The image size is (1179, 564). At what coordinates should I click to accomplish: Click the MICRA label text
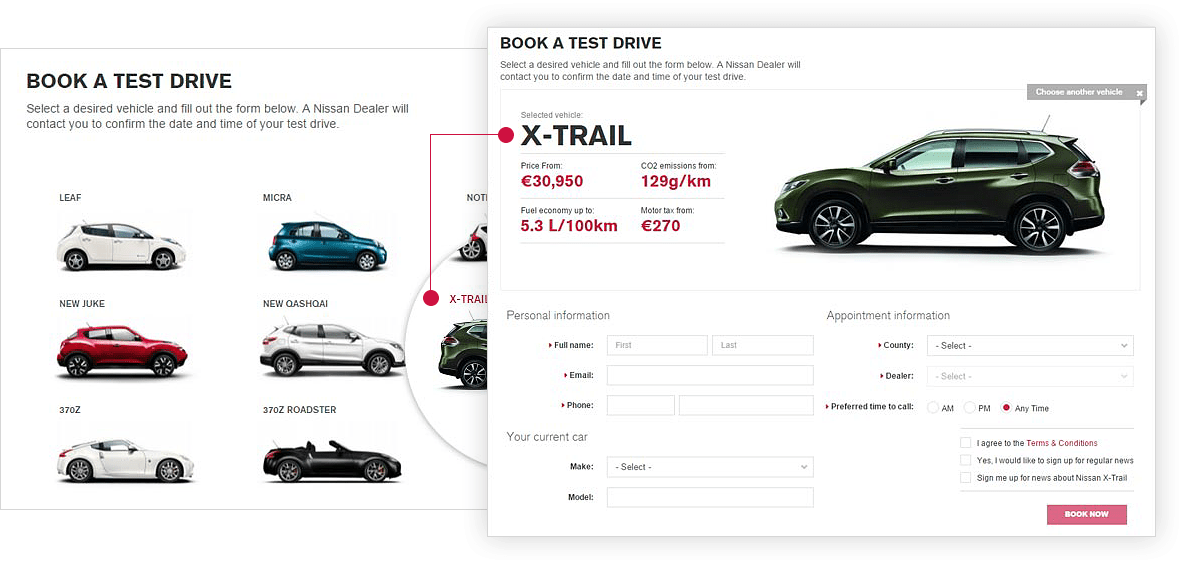(x=277, y=198)
